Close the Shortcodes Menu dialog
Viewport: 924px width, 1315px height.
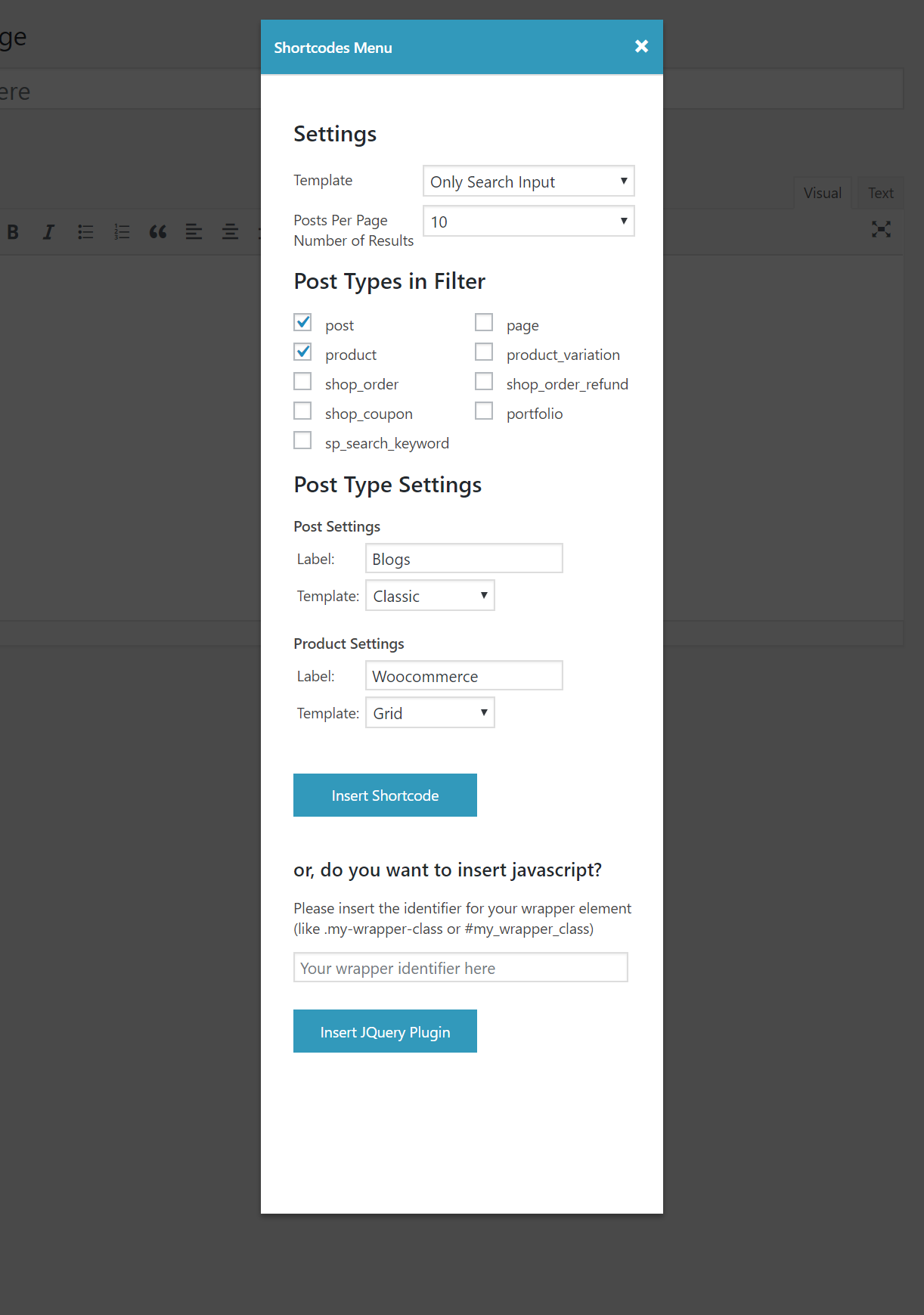[641, 46]
